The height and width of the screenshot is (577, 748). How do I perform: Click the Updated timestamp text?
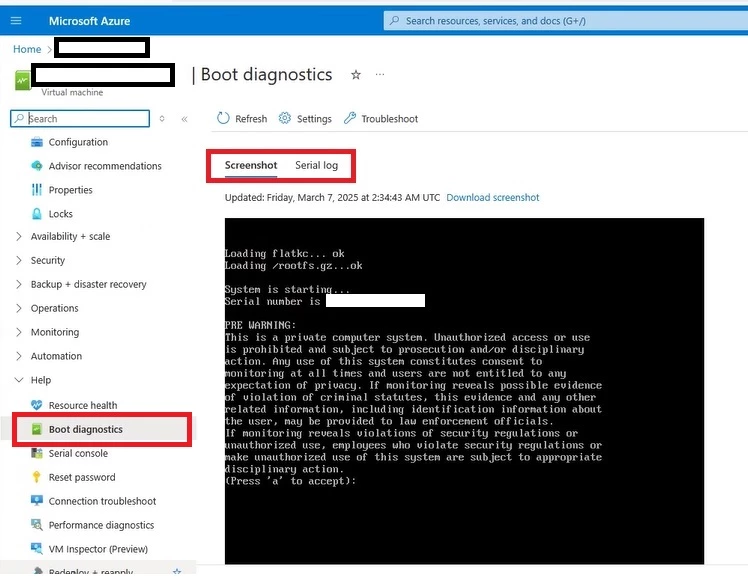(x=332, y=197)
